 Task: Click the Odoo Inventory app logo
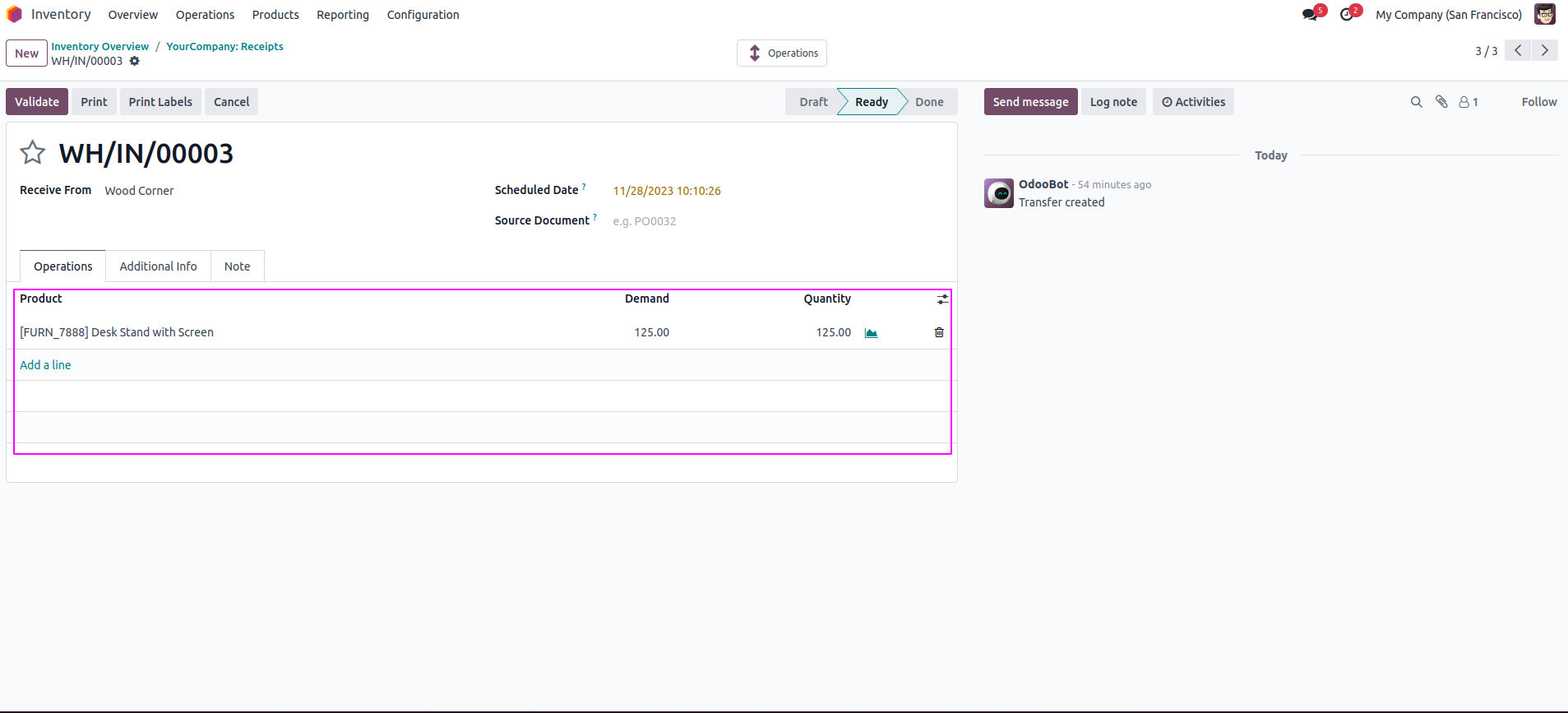pyautogui.click(x=14, y=15)
